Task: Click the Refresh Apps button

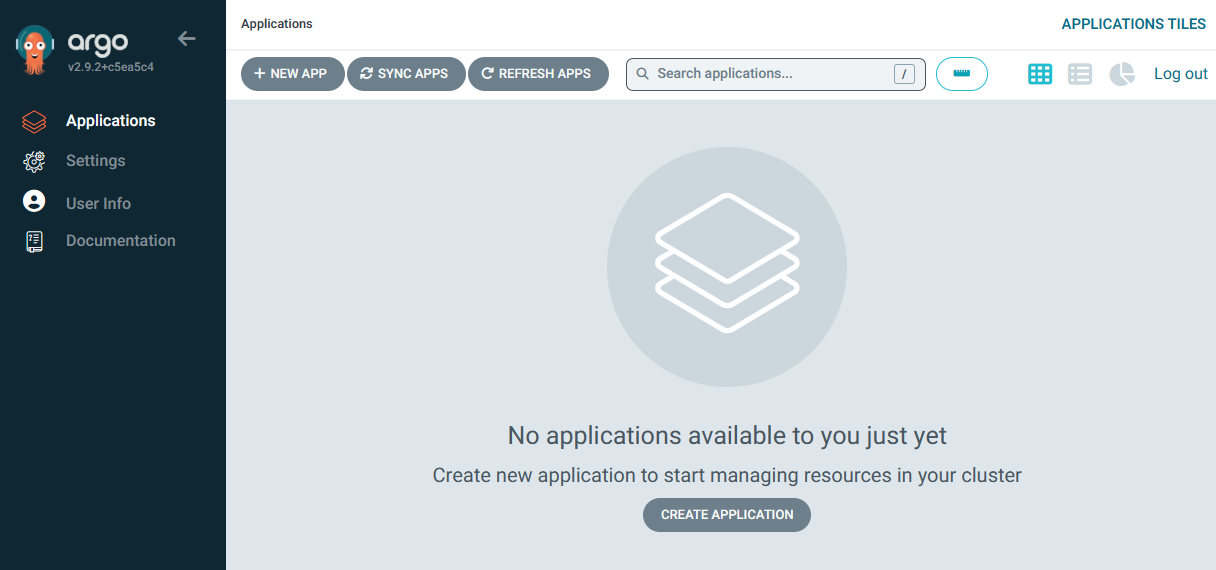Action: (538, 74)
